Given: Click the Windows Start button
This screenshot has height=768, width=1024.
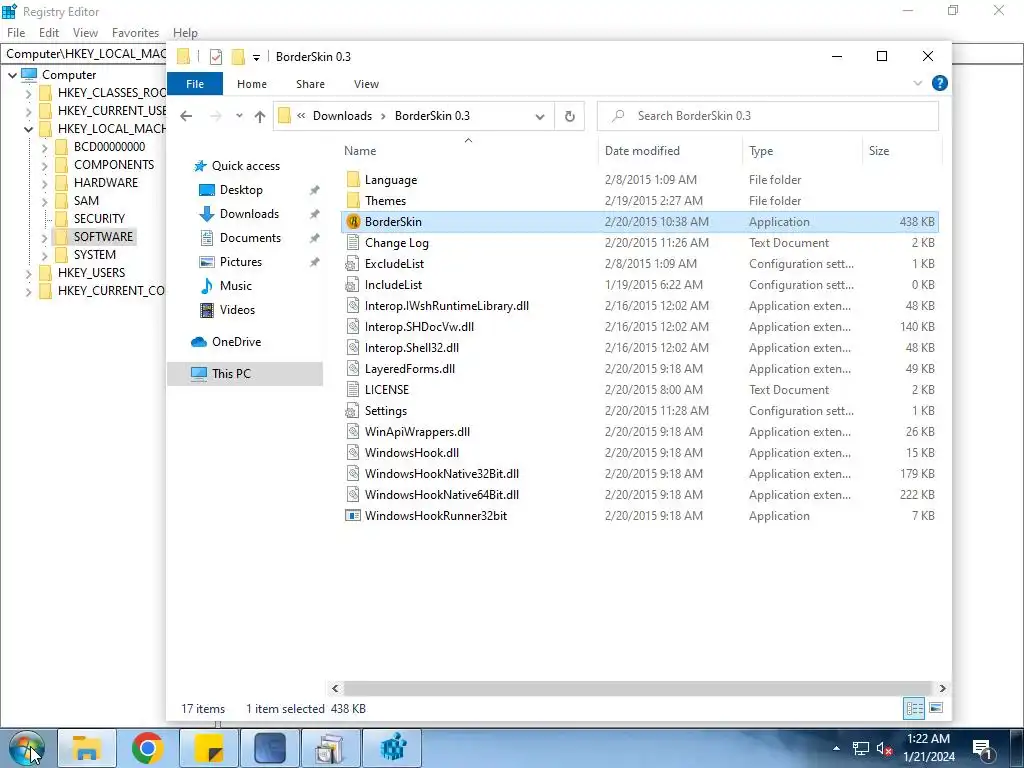Looking at the screenshot, I should (26, 748).
